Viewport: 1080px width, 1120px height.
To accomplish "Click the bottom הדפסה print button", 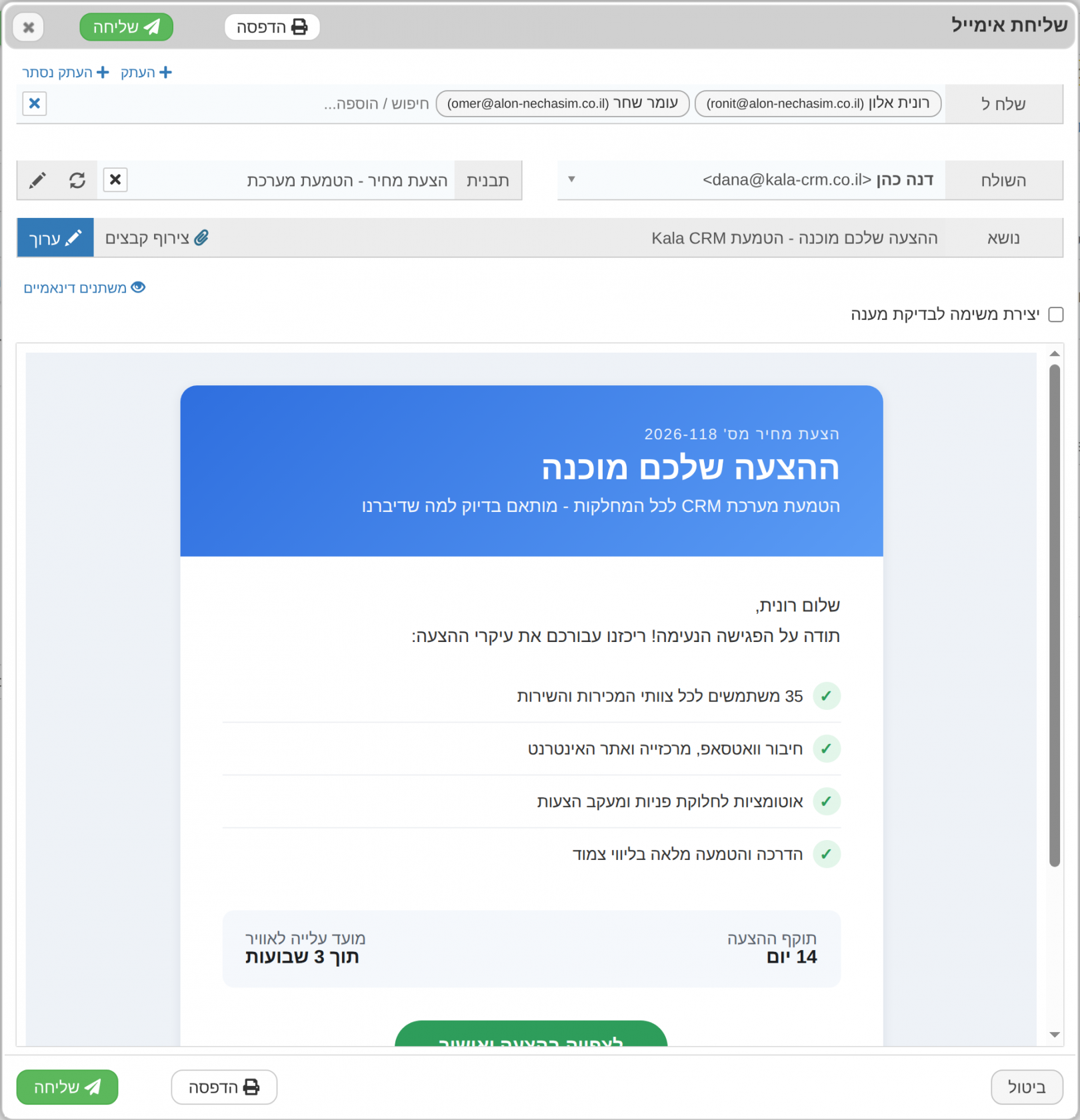I will (224, 1087).
